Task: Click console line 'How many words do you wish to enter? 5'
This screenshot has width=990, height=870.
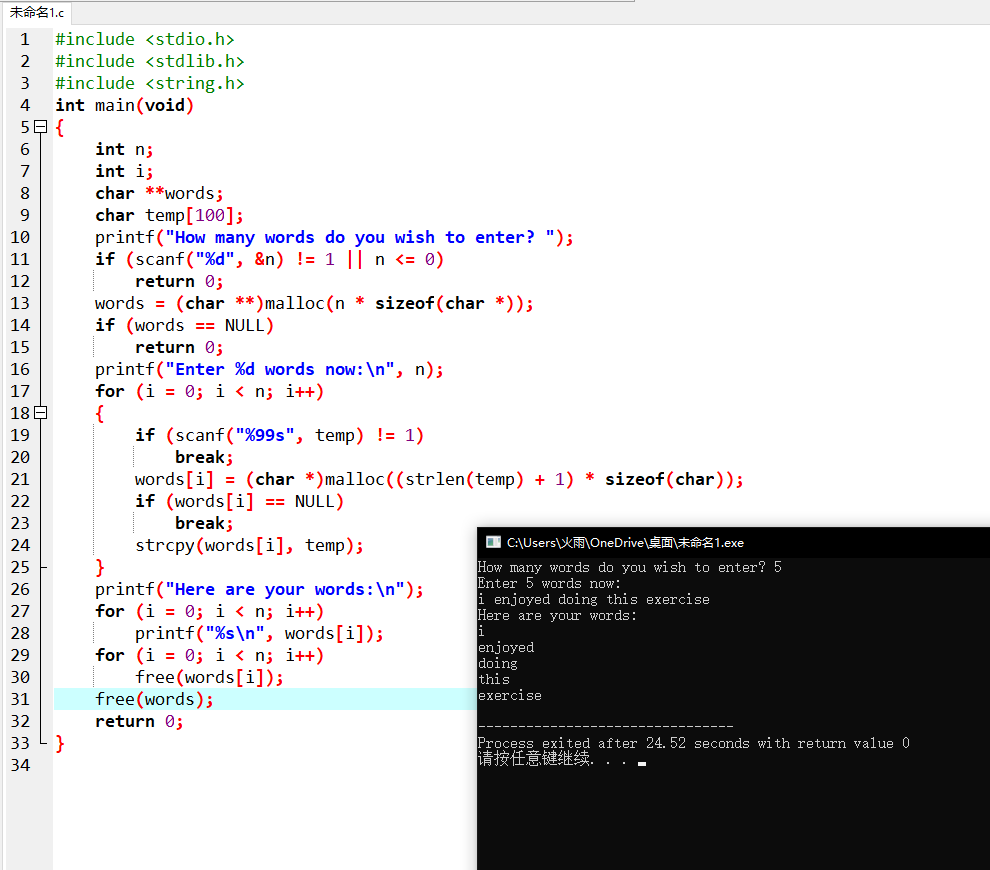Action: 629,567
